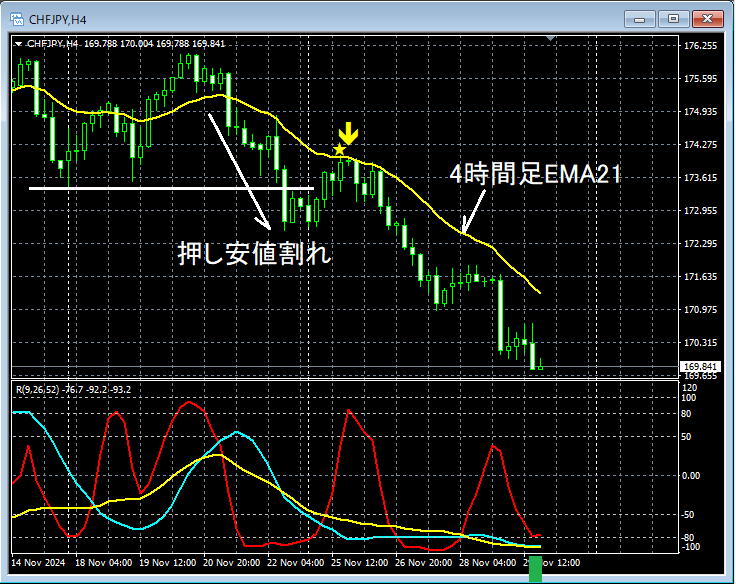Click the 25 Nov 12:00 time label

pos(360,562)
